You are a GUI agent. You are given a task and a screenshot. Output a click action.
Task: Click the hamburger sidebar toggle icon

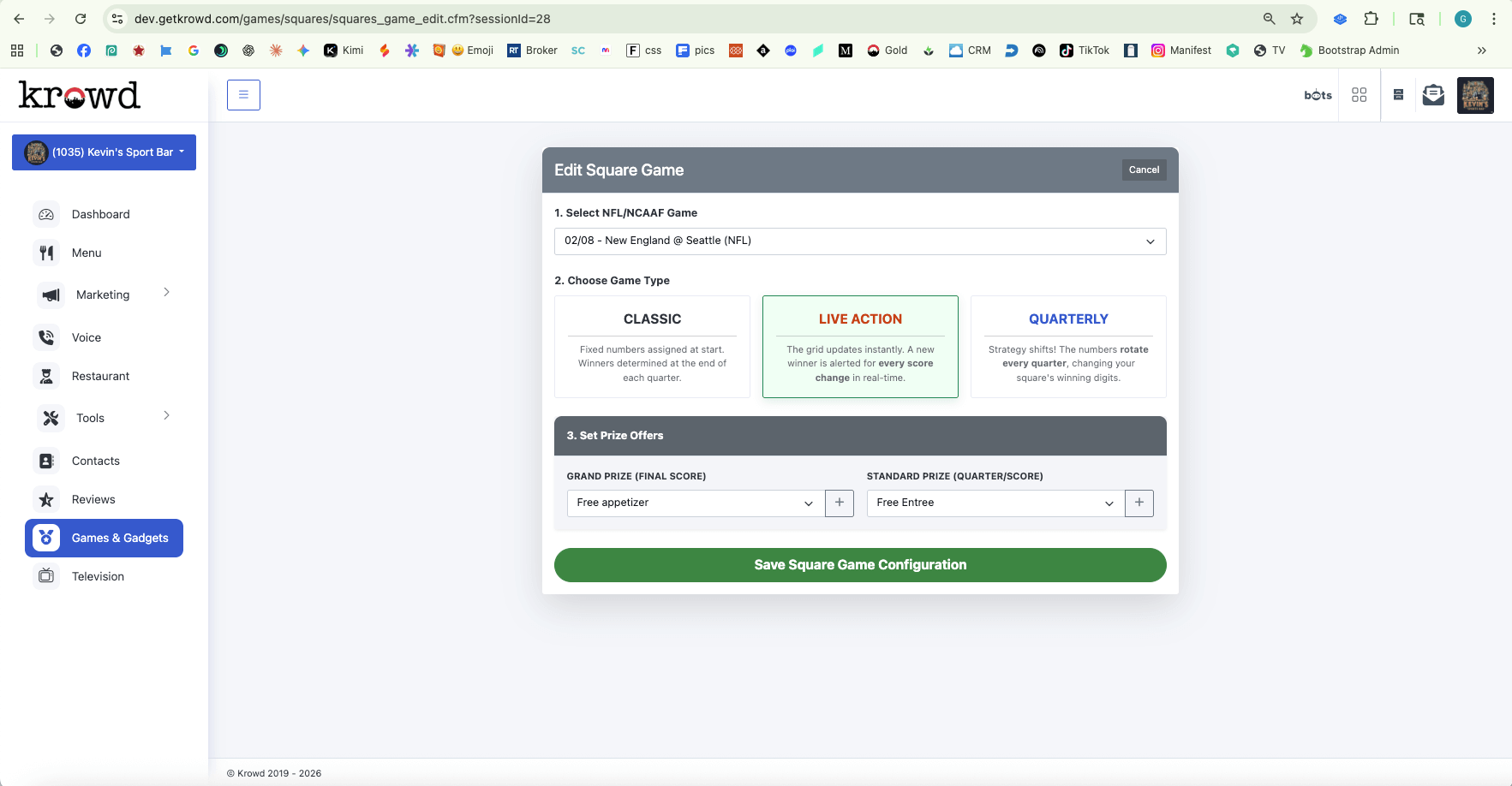coord(243,95)
